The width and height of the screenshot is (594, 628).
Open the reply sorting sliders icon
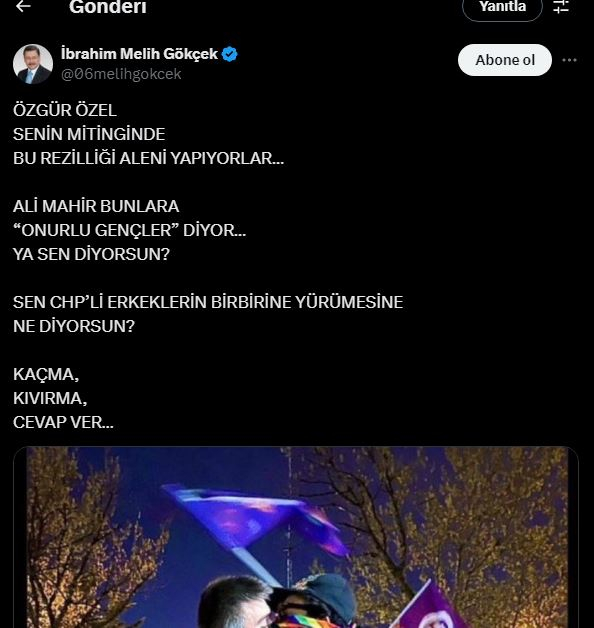pos(561,6)
